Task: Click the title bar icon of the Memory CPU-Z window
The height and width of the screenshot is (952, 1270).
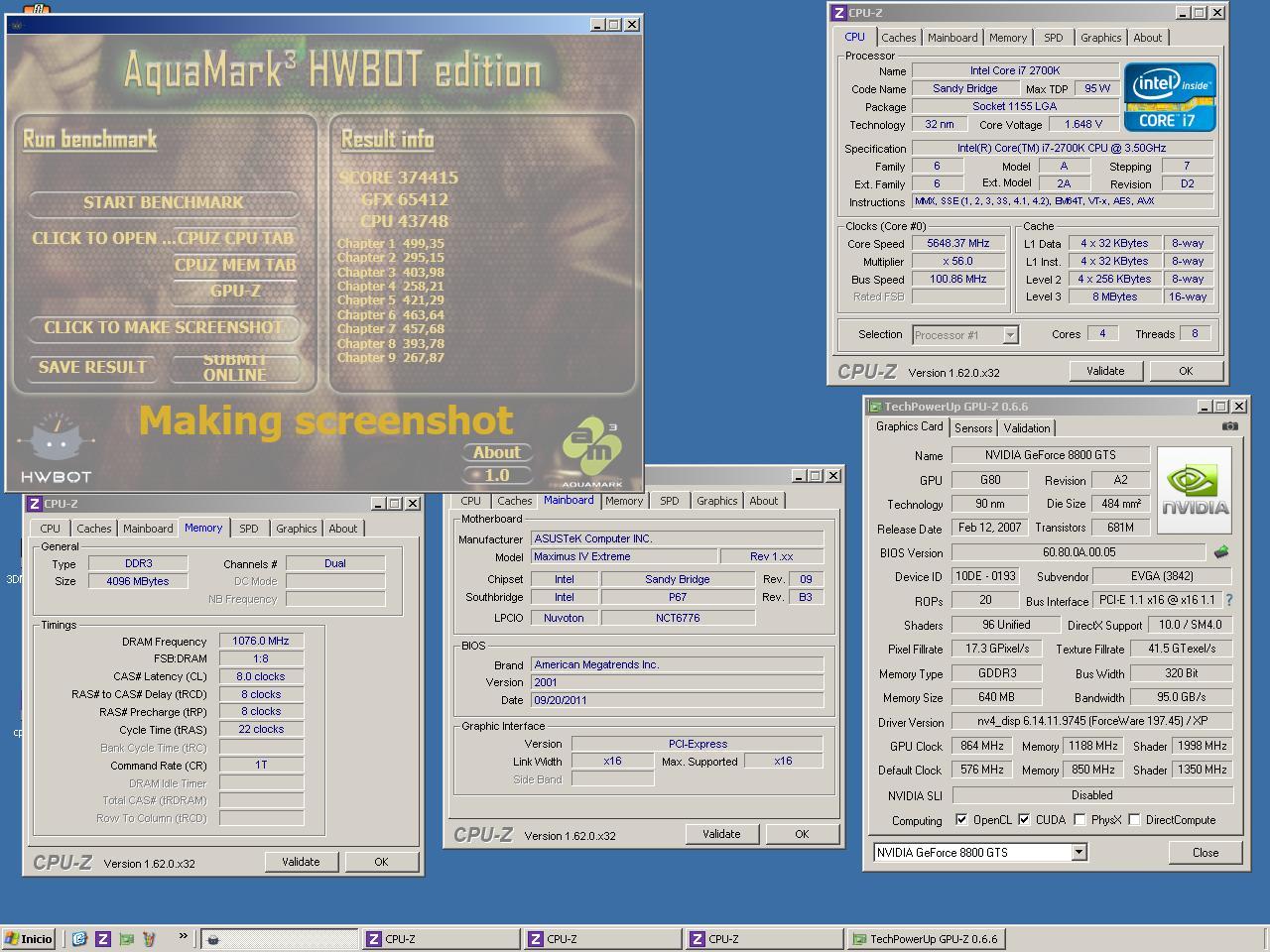Action: pyautogui.click(x=35, y=504)
